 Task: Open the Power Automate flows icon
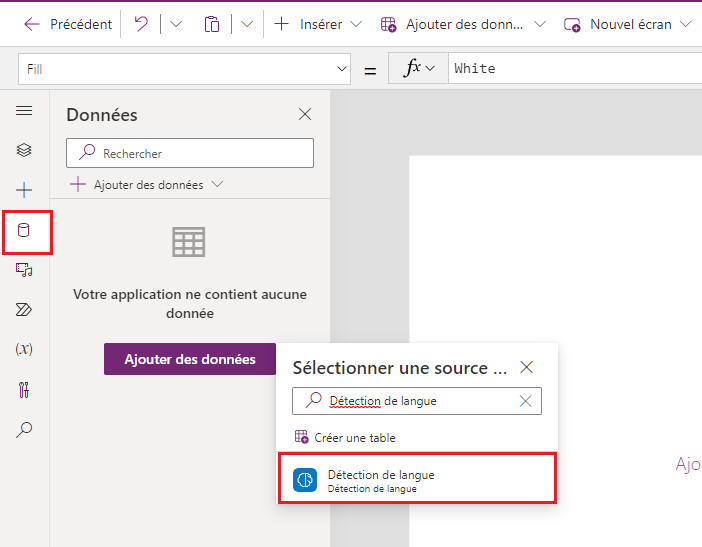click(x=24, y=310)
